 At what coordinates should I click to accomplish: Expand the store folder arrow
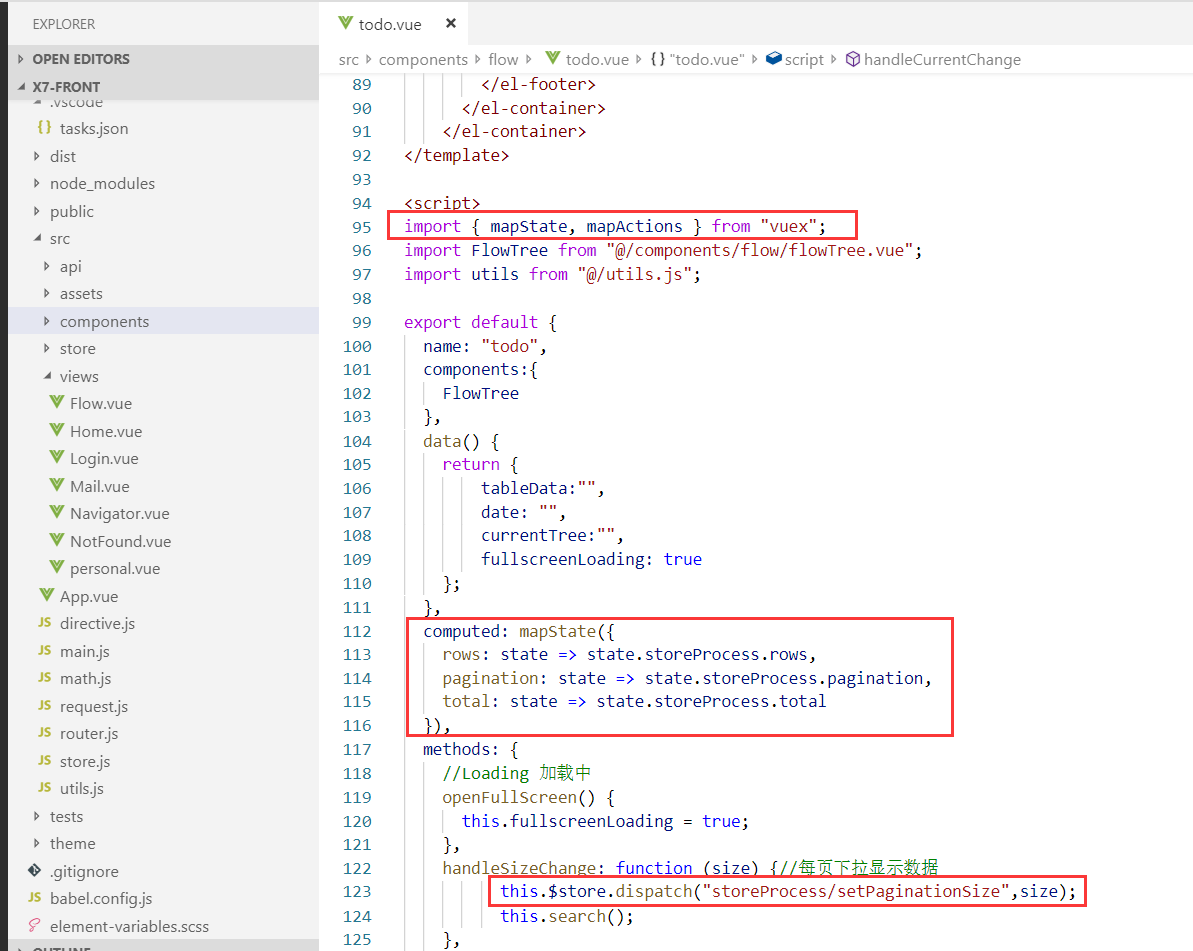[x=46, y=348]
